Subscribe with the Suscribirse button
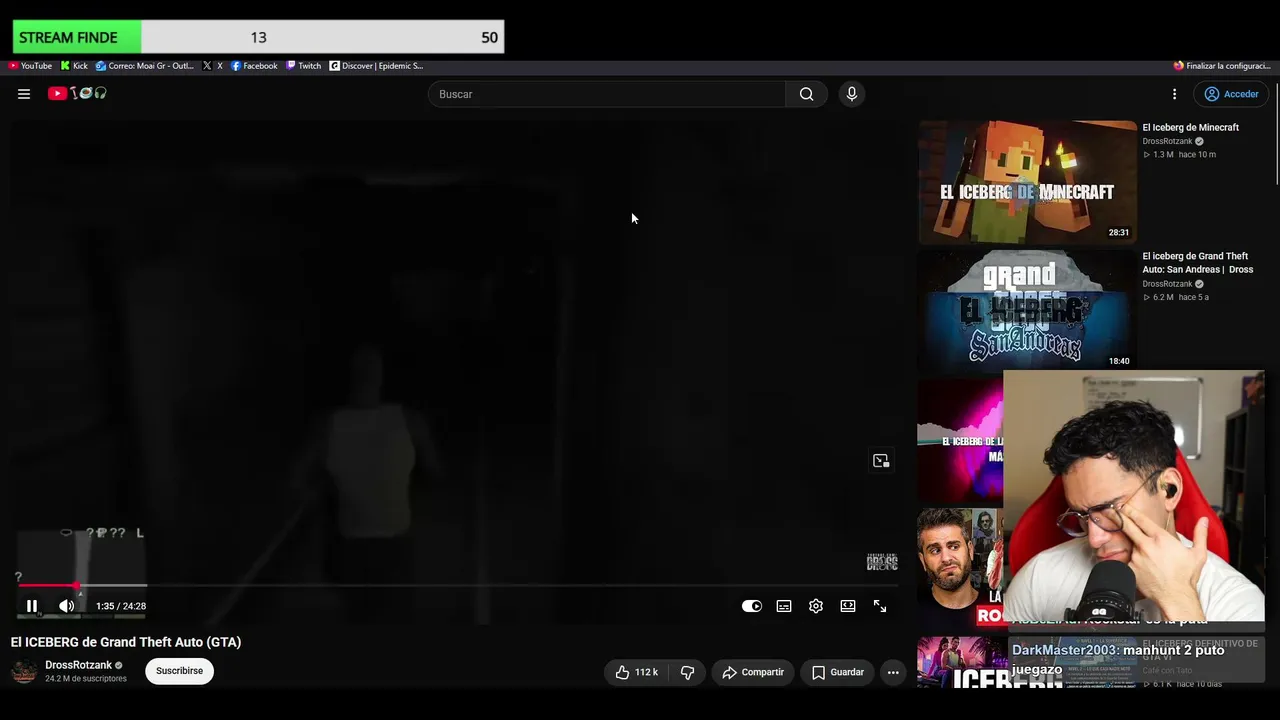The width and height of the screenshot is (1280, 720). point(179,671)
